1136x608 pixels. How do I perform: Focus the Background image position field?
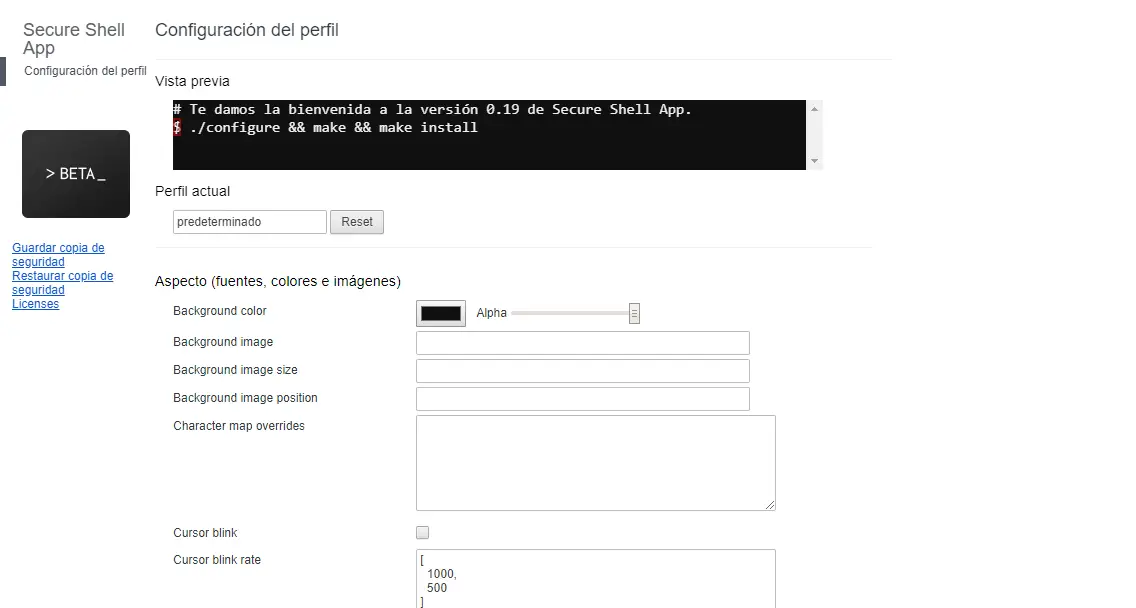(x=582, y=399)
